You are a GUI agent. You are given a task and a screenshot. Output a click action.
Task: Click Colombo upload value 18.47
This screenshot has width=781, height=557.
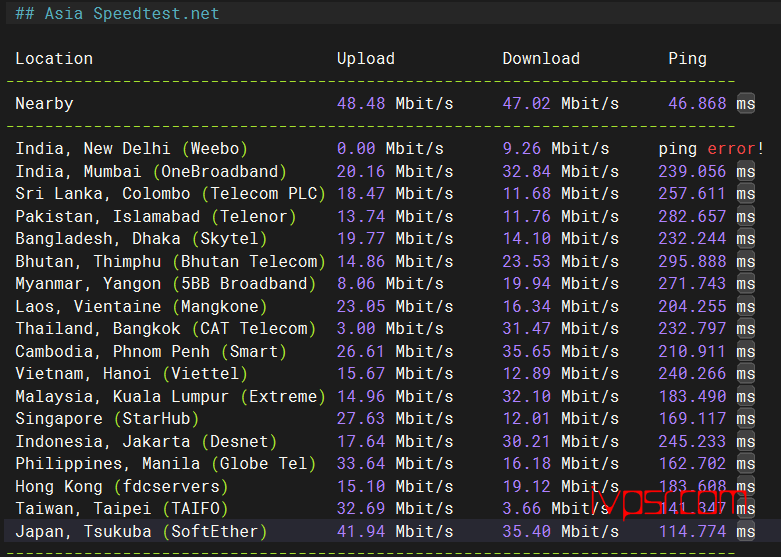point(361,193)
